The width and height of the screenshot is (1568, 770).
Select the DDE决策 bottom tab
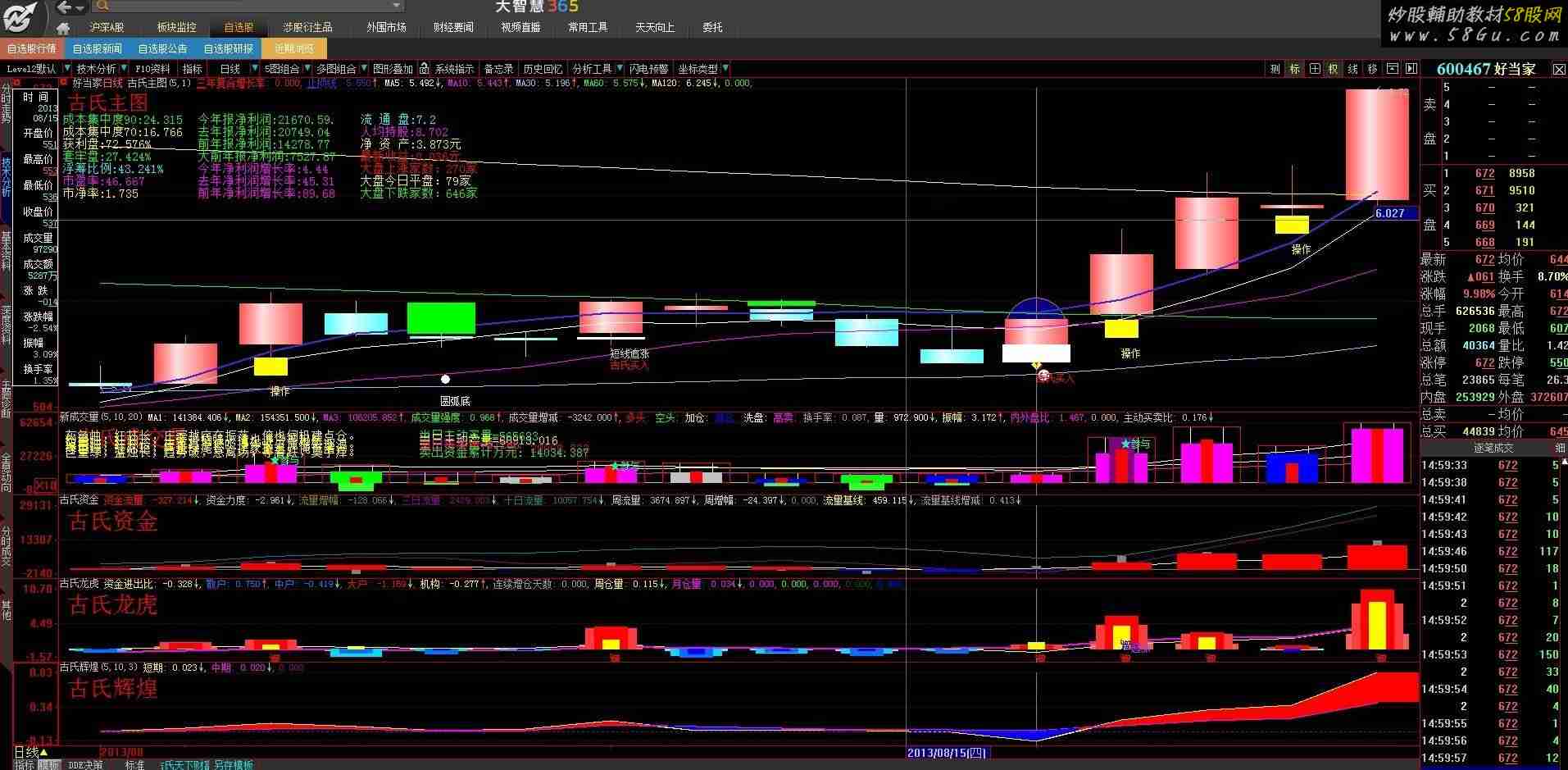point(85,764)
